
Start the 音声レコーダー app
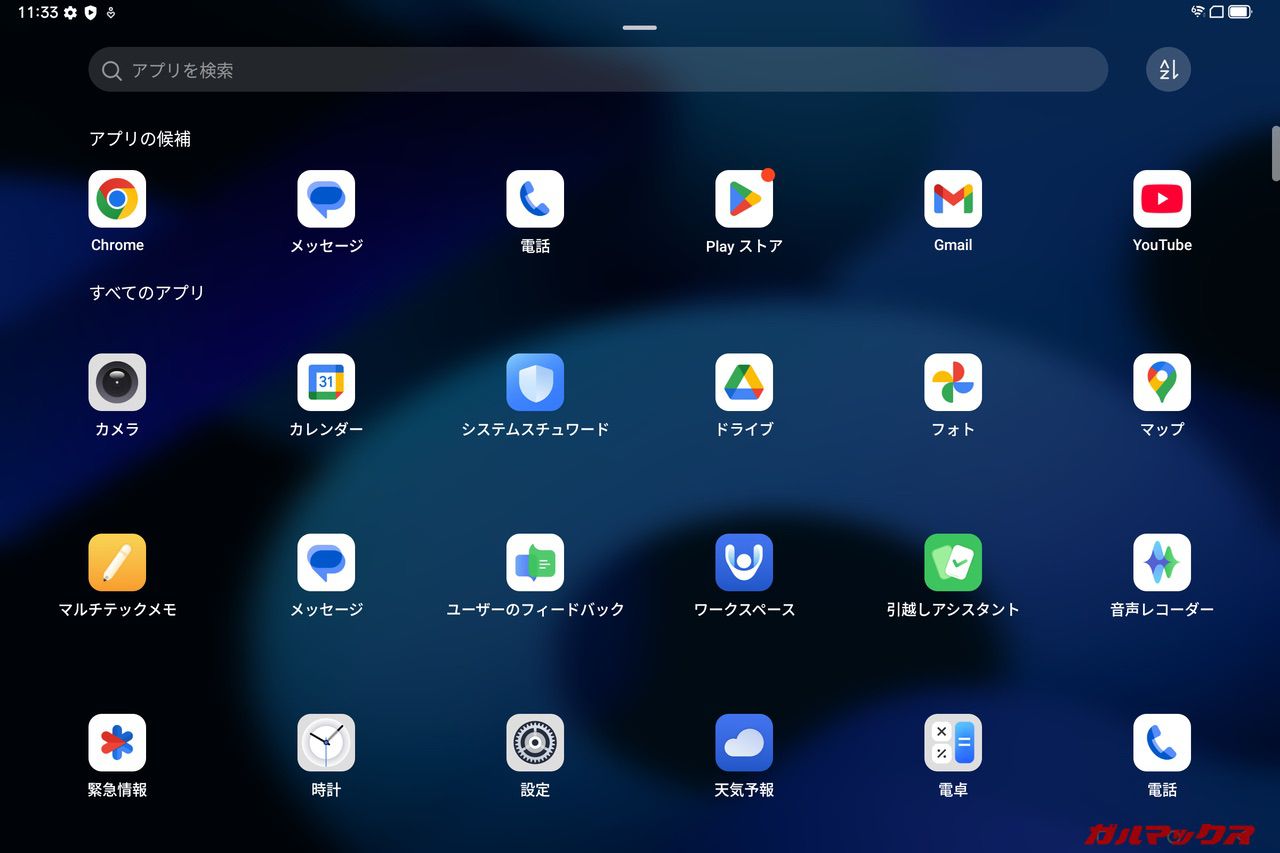point(1162,562)
